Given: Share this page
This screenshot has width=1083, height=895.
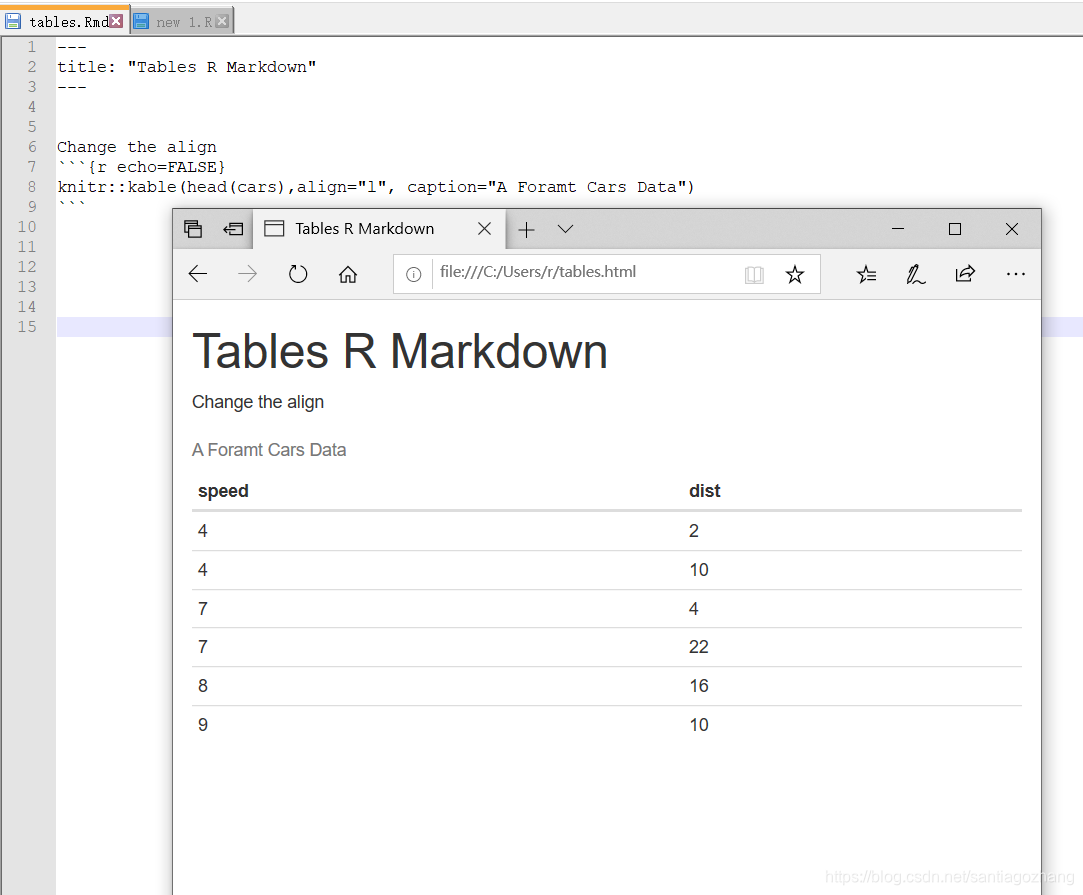Looking at the screenshot, I should point(965,274).
